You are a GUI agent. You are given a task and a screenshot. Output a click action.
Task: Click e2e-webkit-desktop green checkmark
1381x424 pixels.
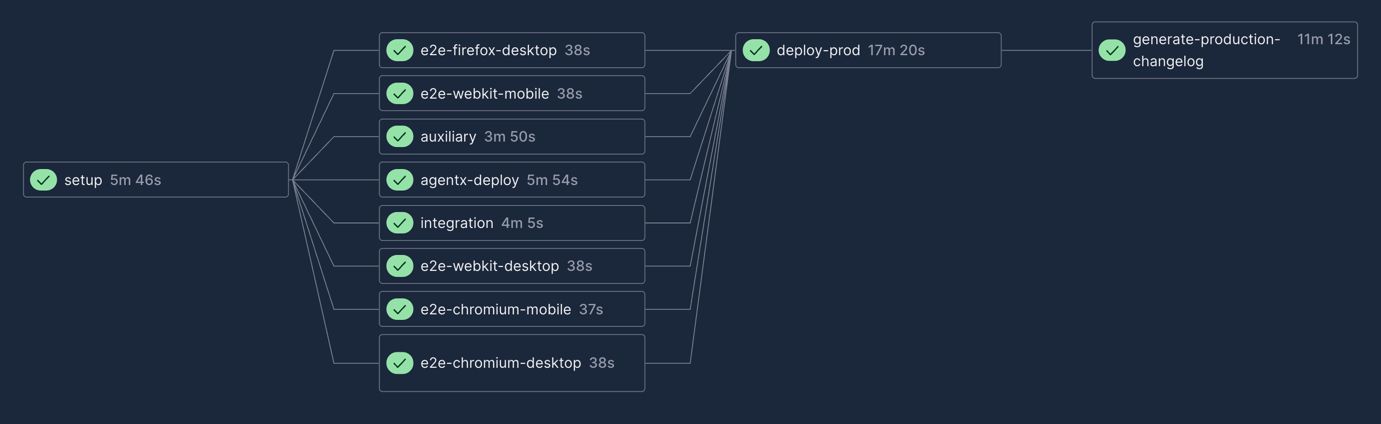point(400,266)
